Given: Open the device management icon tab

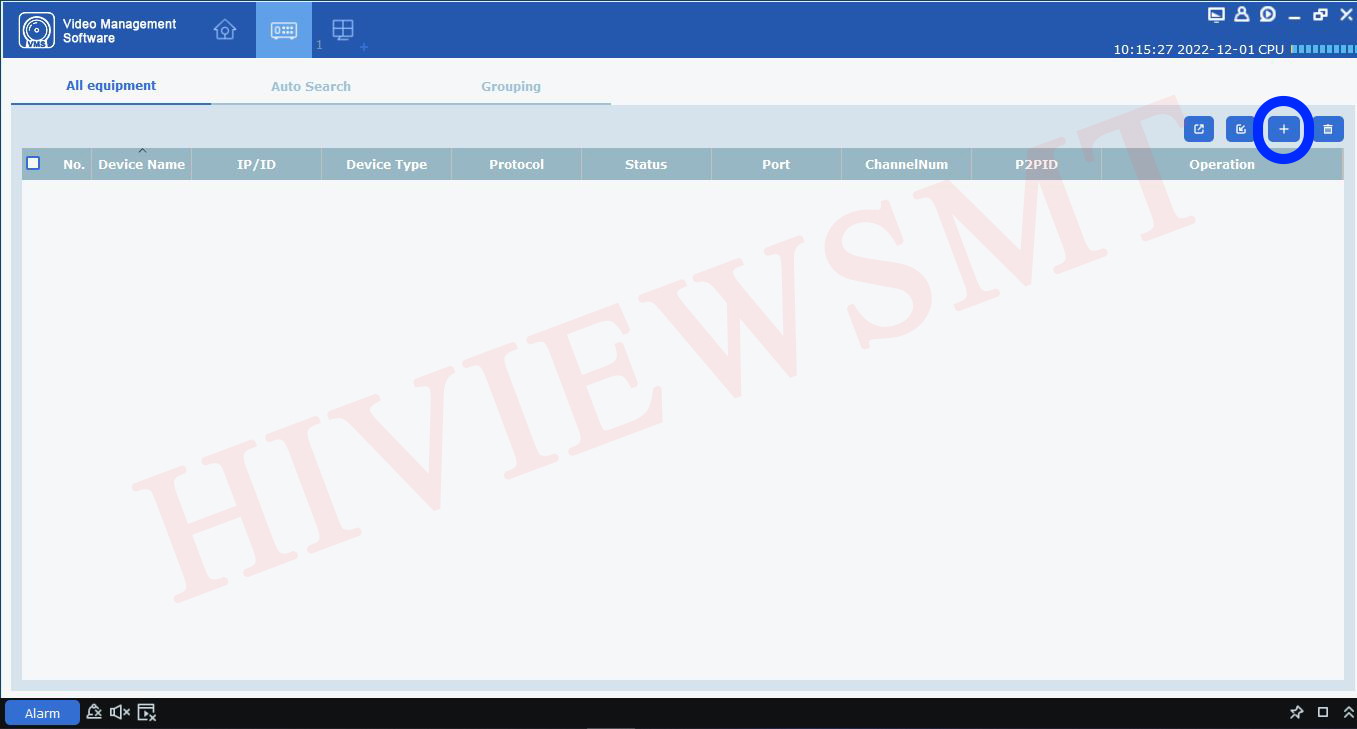Looking at the screenshot, I should tap(284, 30).
